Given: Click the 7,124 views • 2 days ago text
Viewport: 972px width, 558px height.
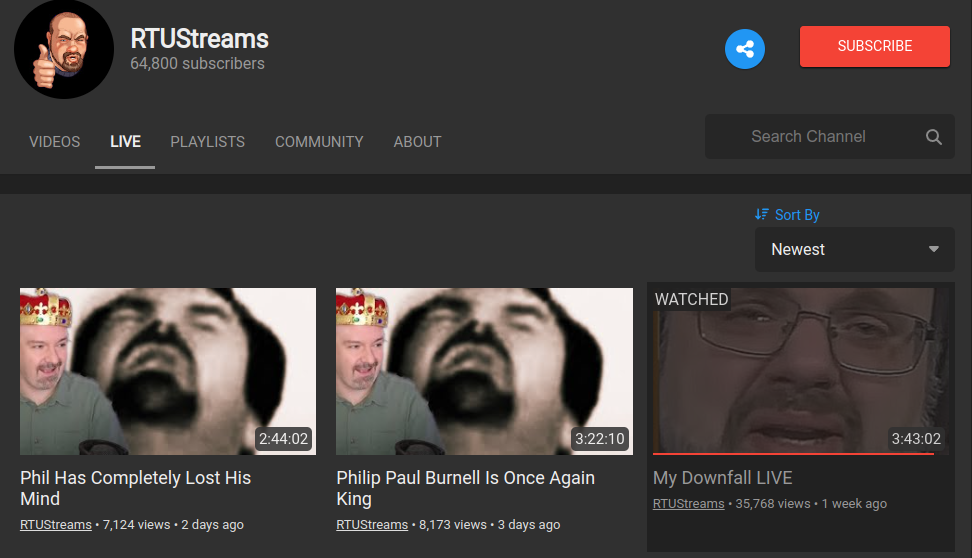Looking at the screenshot, I should (173, 525).
